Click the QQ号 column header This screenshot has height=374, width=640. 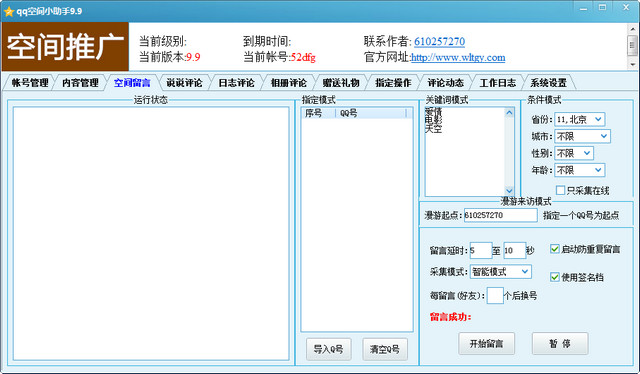click(x=371, y=113)
